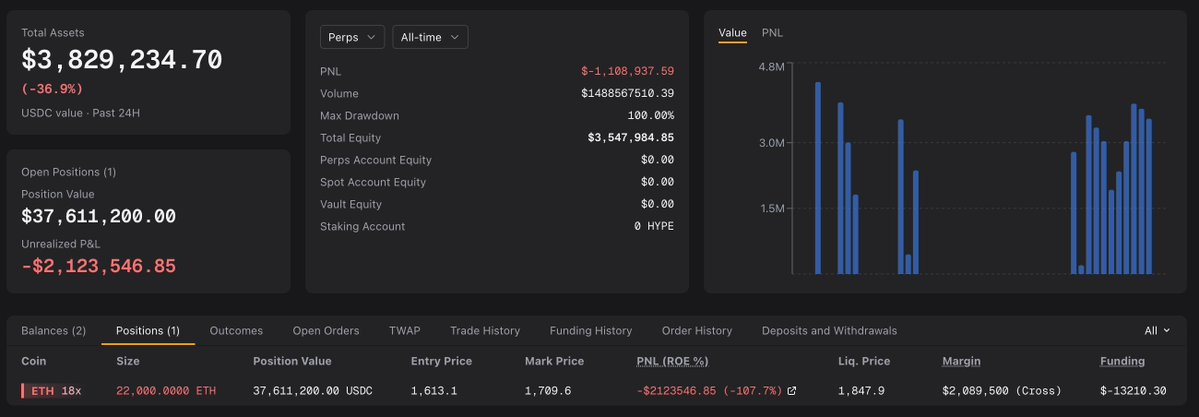Click the ETH 18x coin label
The width and height of the screenshot is (1199, 417).
pyautogui.click(x=52, y=391)
